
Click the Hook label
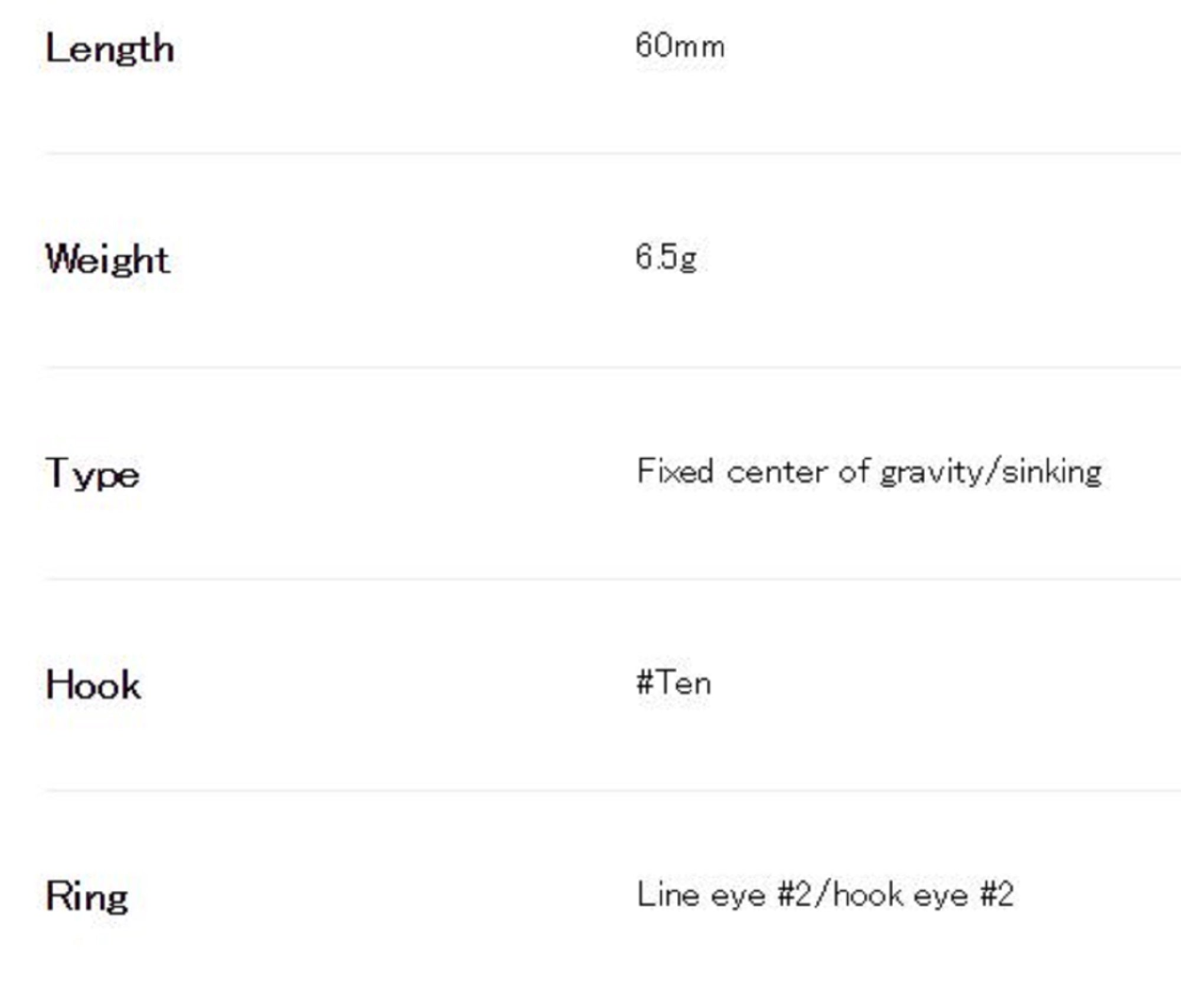pyautogui.click(x=93, y=686)
